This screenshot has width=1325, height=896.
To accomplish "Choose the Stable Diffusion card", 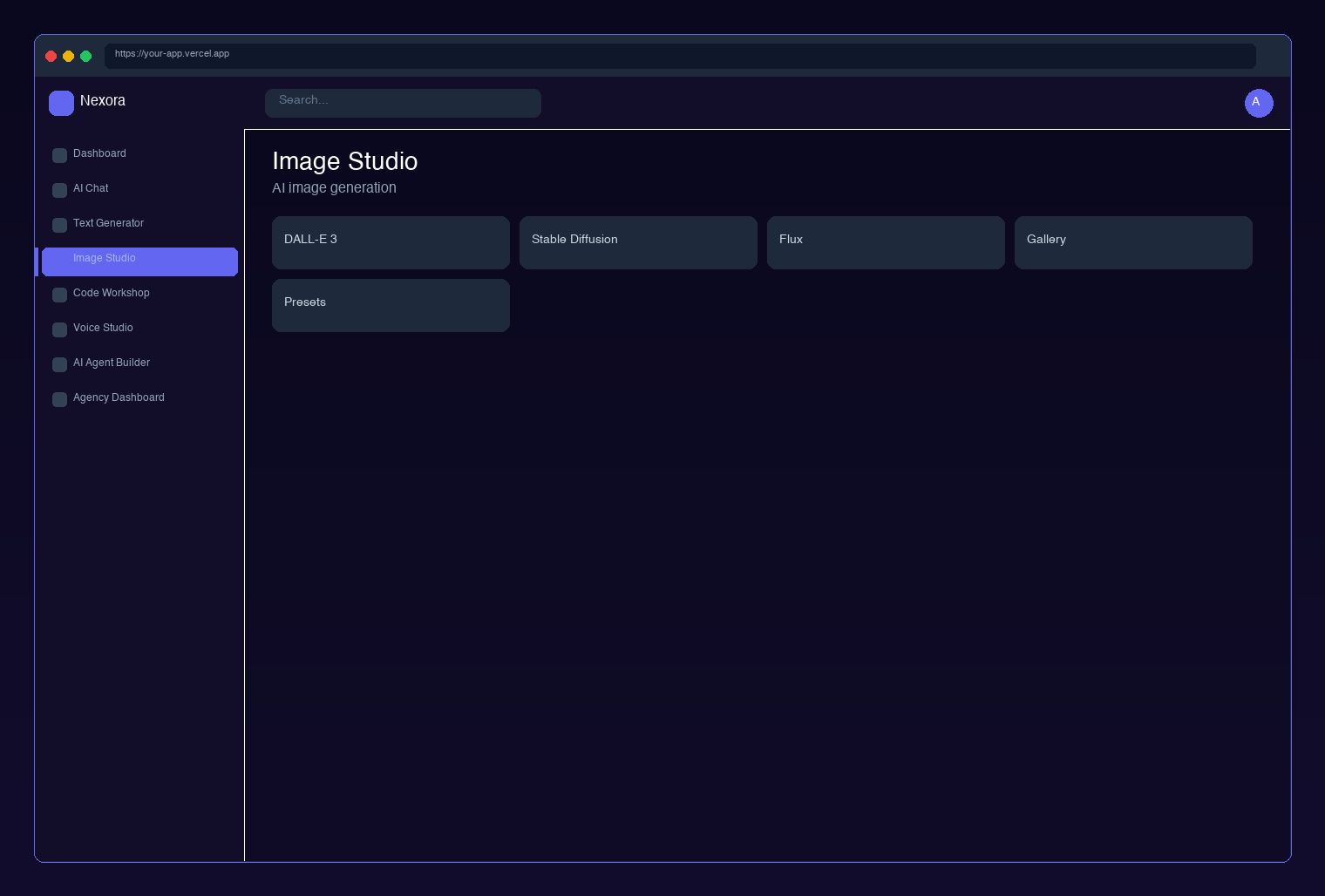I will [x=638, y=242].
